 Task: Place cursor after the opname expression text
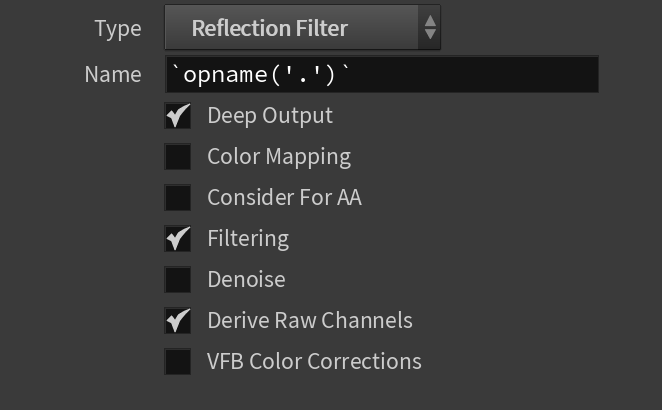352,74
